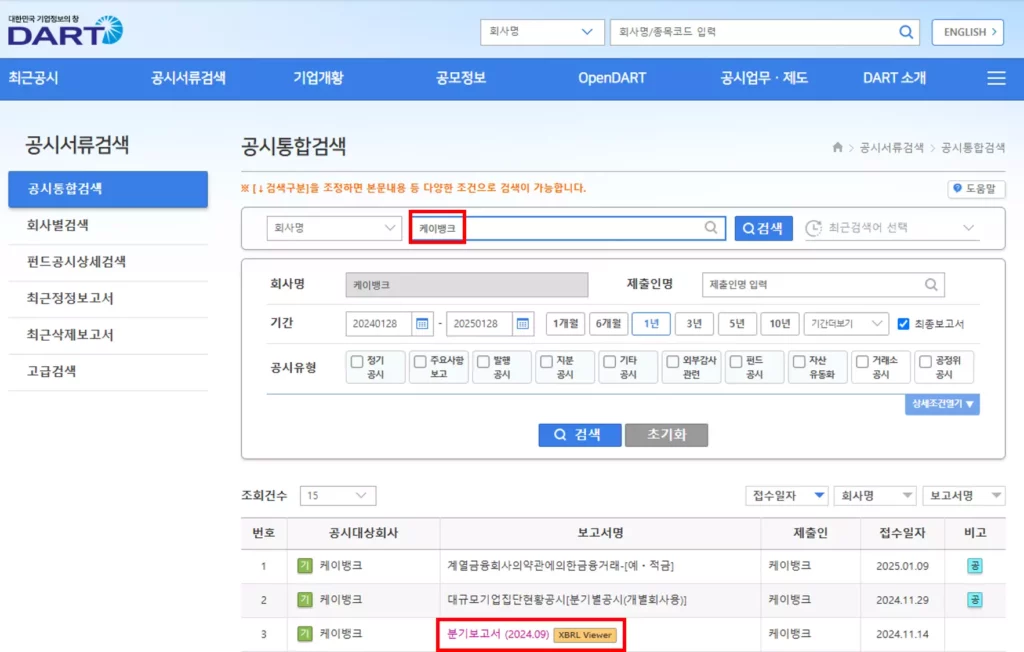This screenshot has width=1024, height=652.
Task: Select the 3년 period button
Action: pos(694,323)
